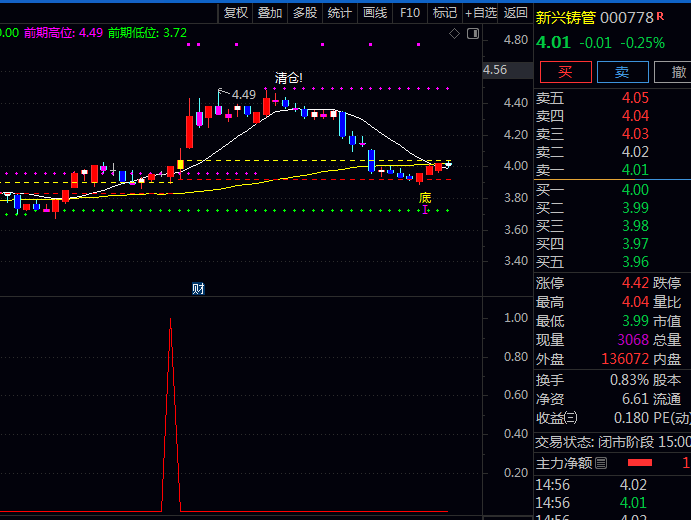Toggle the side panel layout icon
Screen dimensions: 691x520
coord(473,33)
